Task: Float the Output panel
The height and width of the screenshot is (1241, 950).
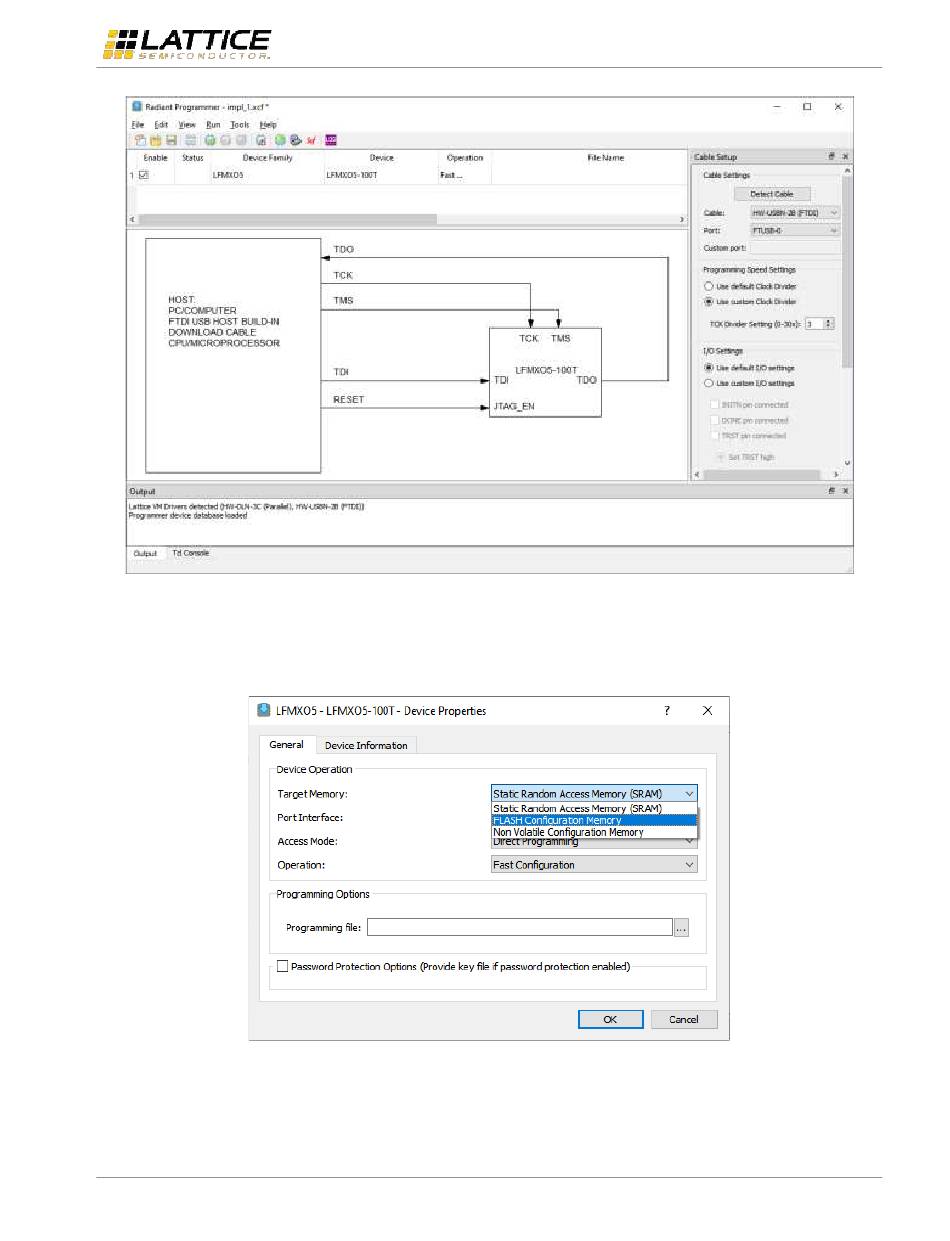Action: coord(831,491)
